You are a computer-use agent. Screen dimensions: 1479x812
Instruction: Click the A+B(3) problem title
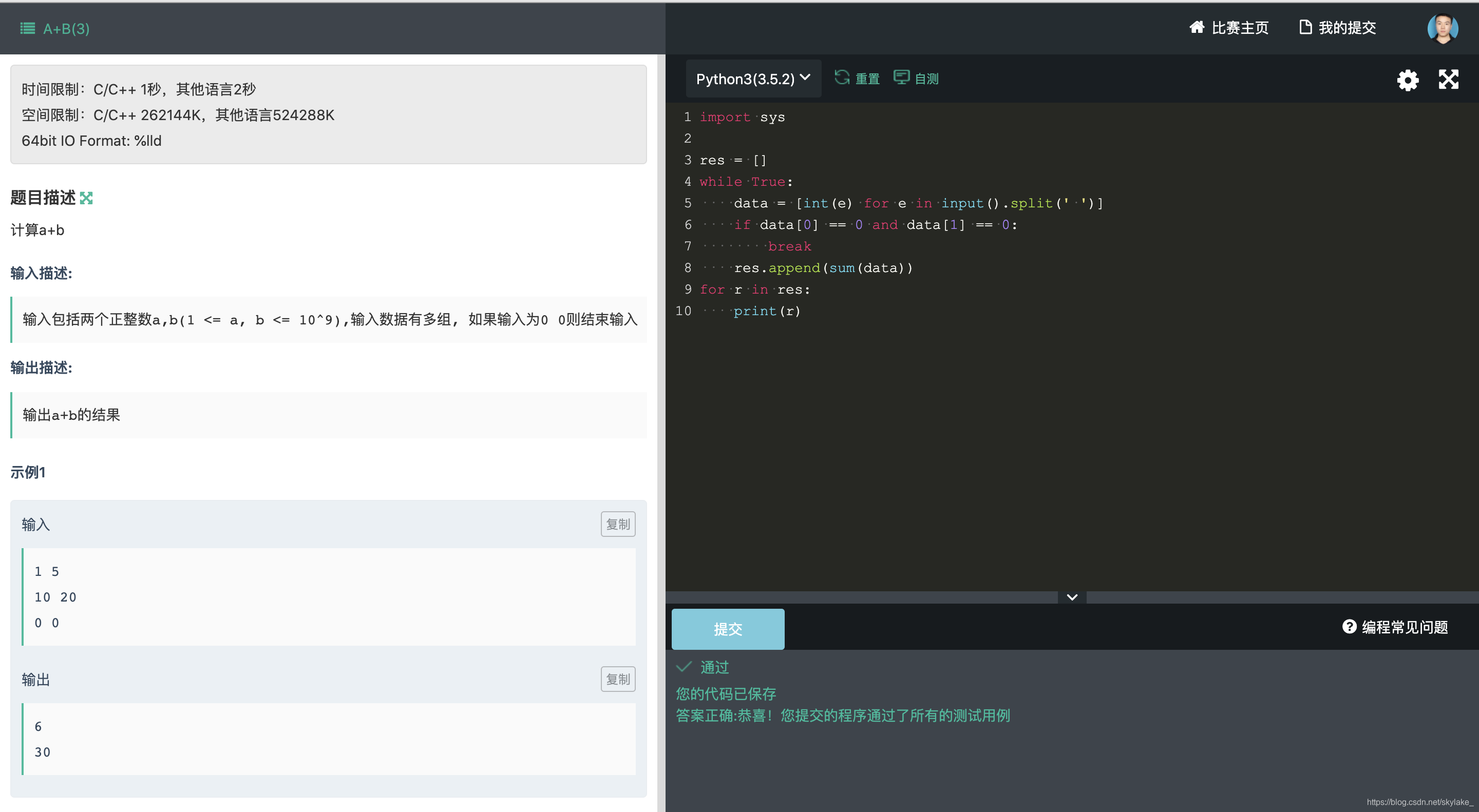66,29
